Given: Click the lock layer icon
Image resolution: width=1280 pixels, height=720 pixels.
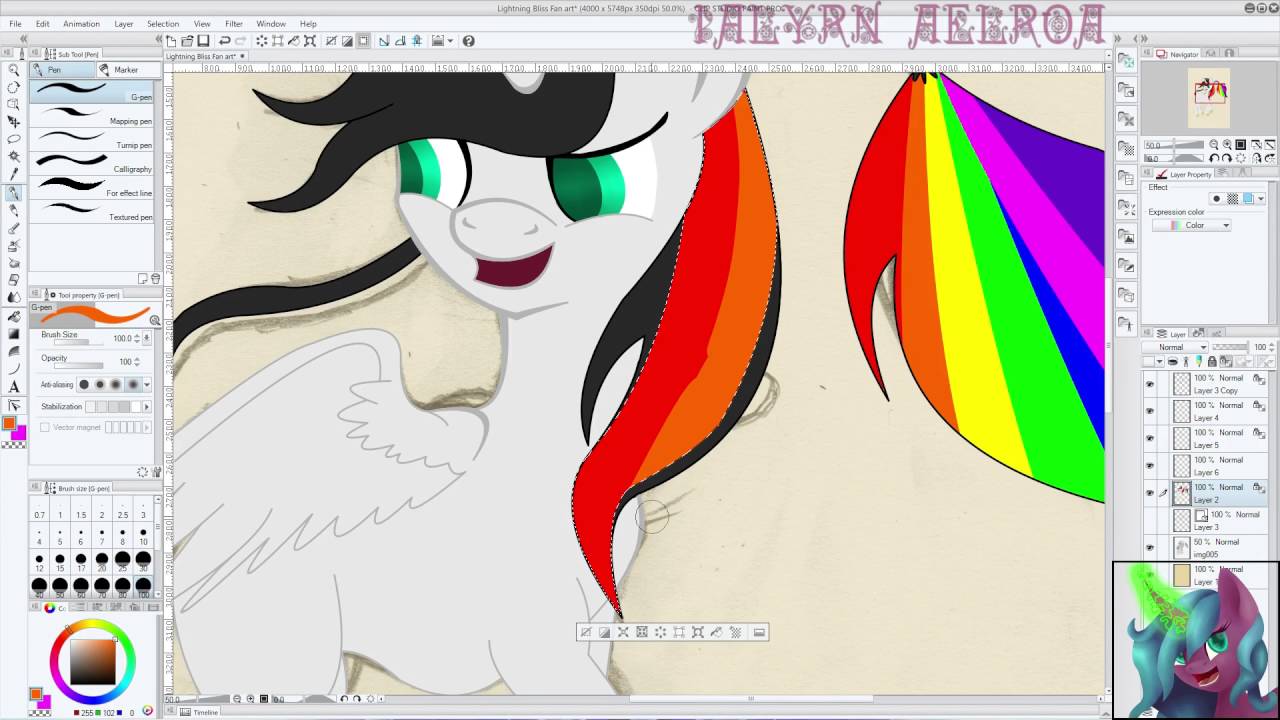Looking at the screenshot, I should point(1210,361).
